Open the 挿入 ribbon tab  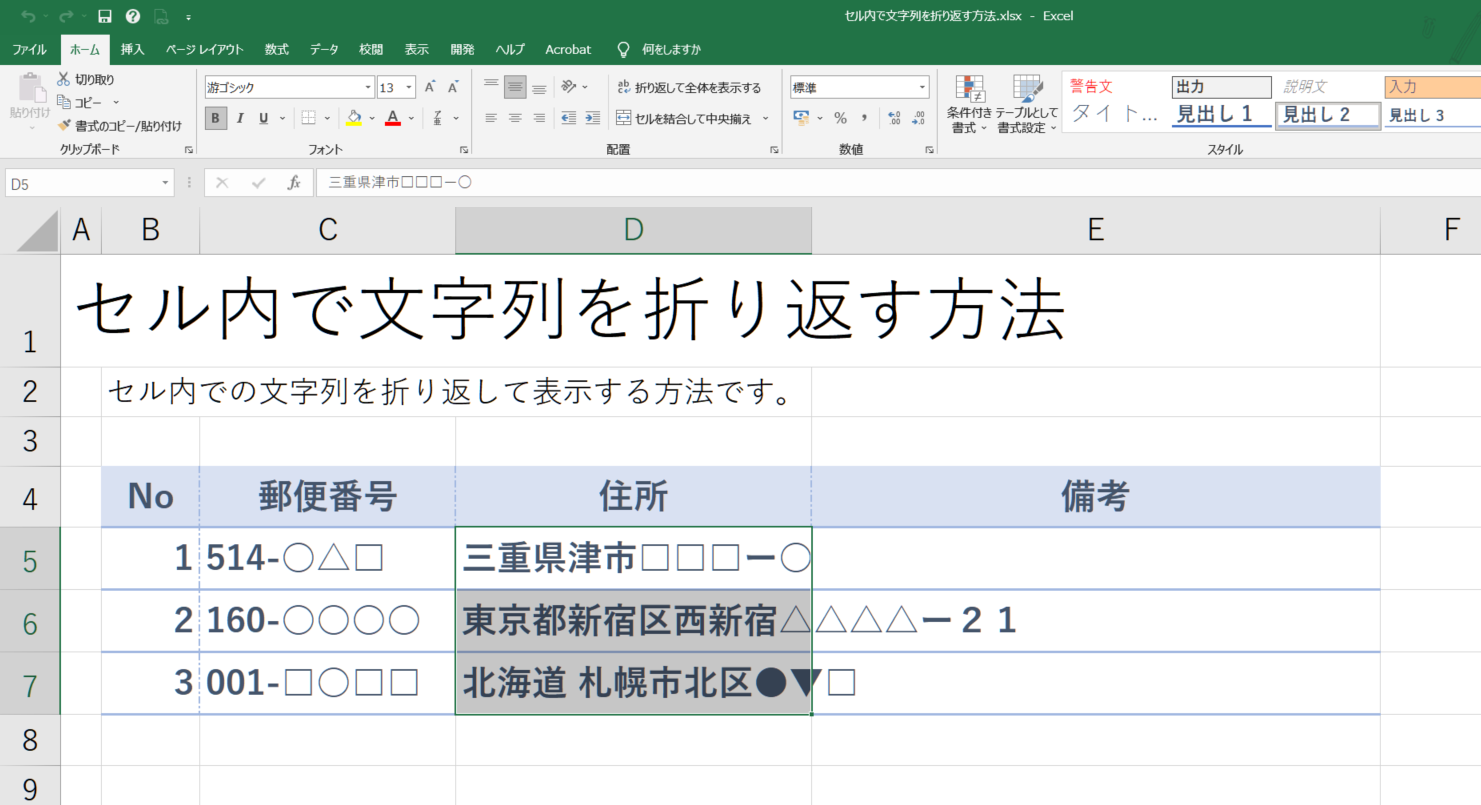click(132, 49)
